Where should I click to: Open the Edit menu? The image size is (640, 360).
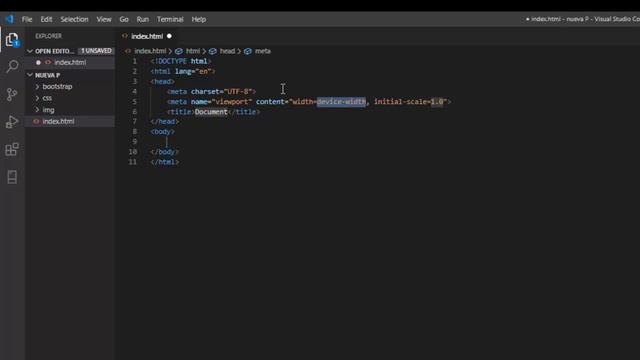46,19
